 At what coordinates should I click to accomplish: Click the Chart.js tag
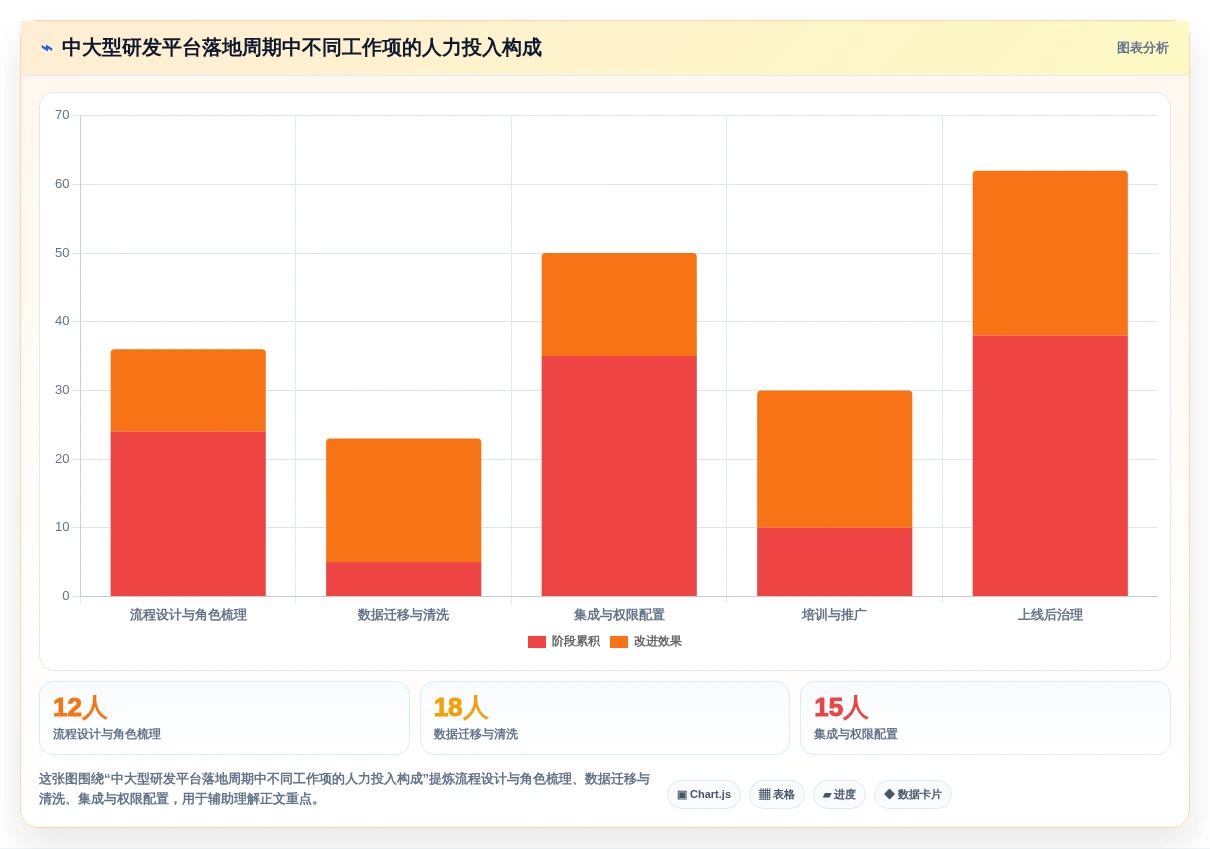click(704, 795)
